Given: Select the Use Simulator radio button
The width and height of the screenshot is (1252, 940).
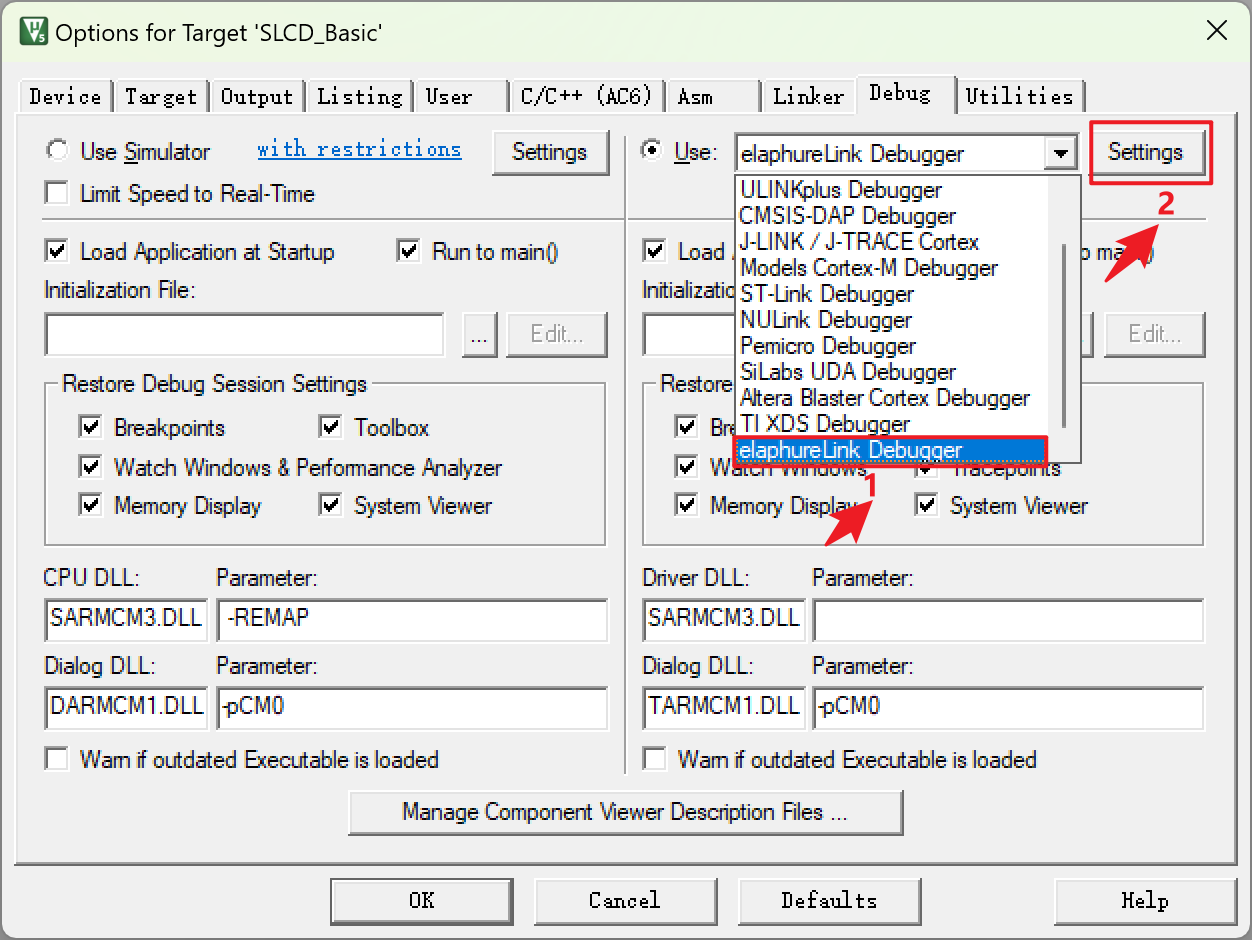Looking at the screenshot, I should (x=58, y=151).
